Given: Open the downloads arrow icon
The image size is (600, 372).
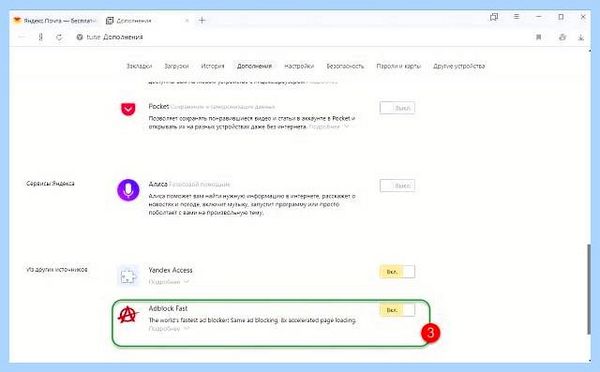Looking at the screenshot, I should click(x=581, y=37).
